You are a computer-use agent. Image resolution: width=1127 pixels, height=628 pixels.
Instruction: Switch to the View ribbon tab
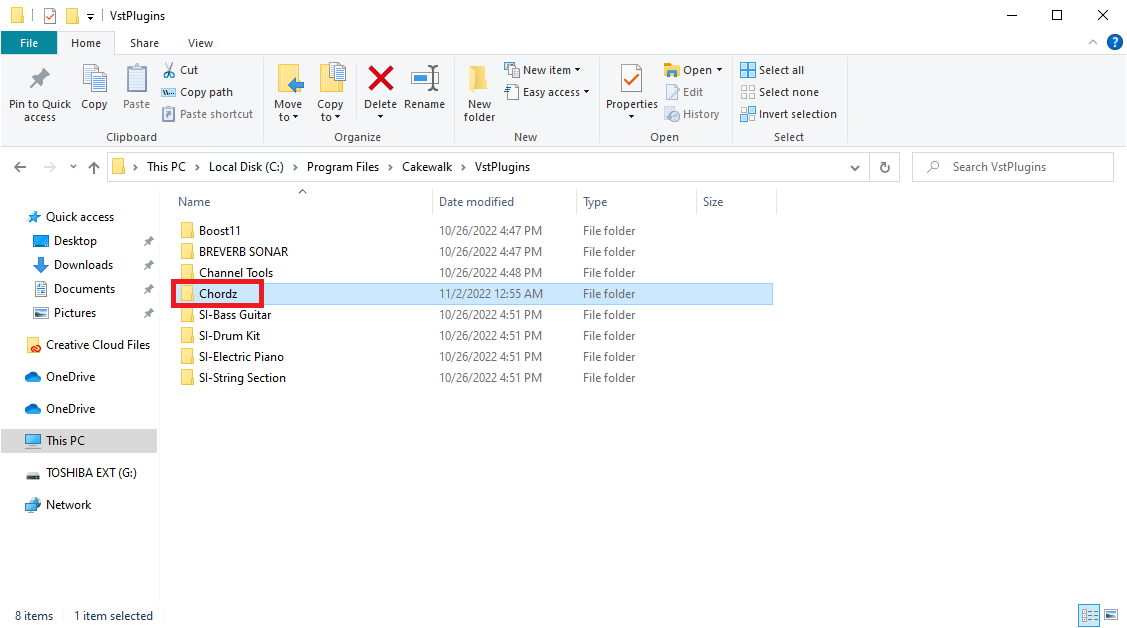point(200,43)
